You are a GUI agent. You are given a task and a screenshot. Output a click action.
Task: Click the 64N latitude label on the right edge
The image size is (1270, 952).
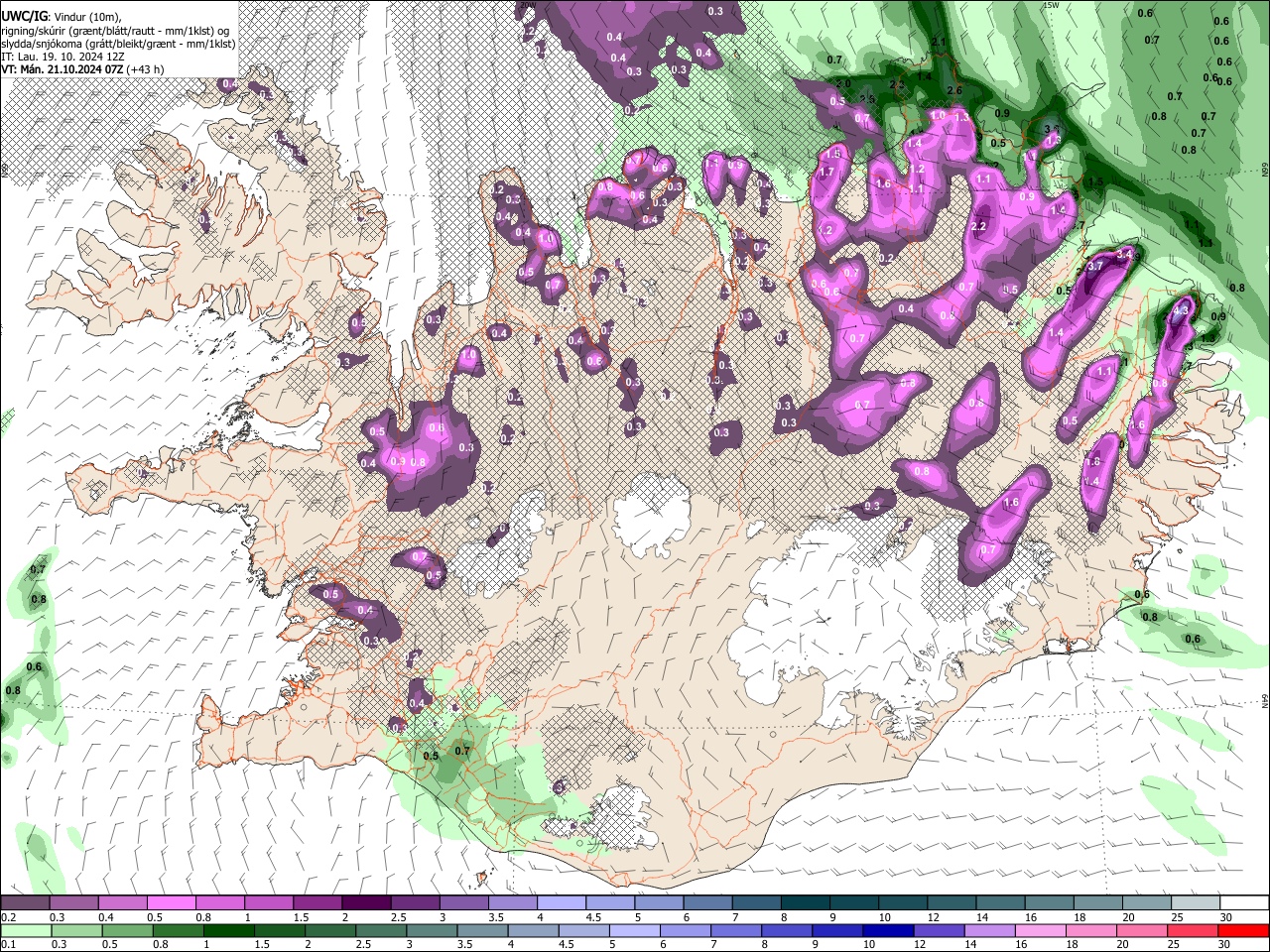(x=1265, y=701)
